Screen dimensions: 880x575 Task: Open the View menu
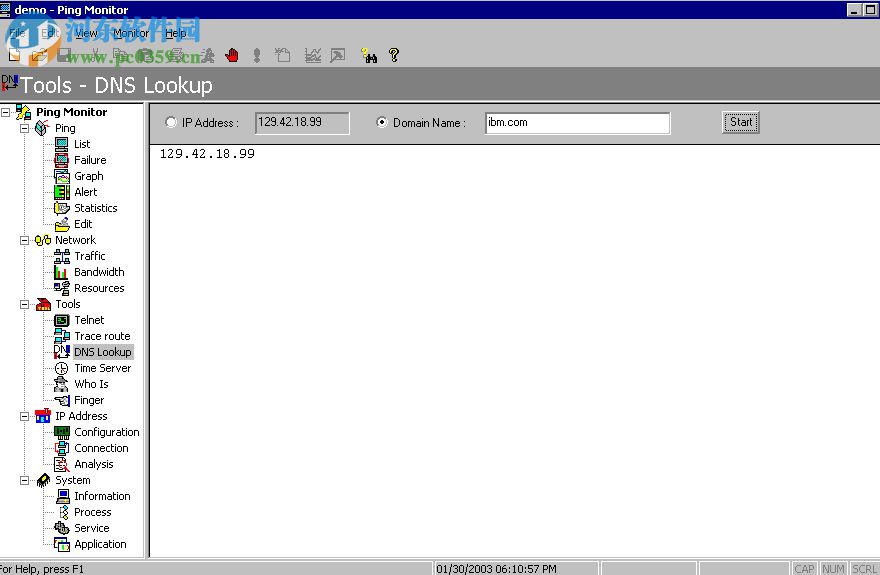tap(86, 33)
